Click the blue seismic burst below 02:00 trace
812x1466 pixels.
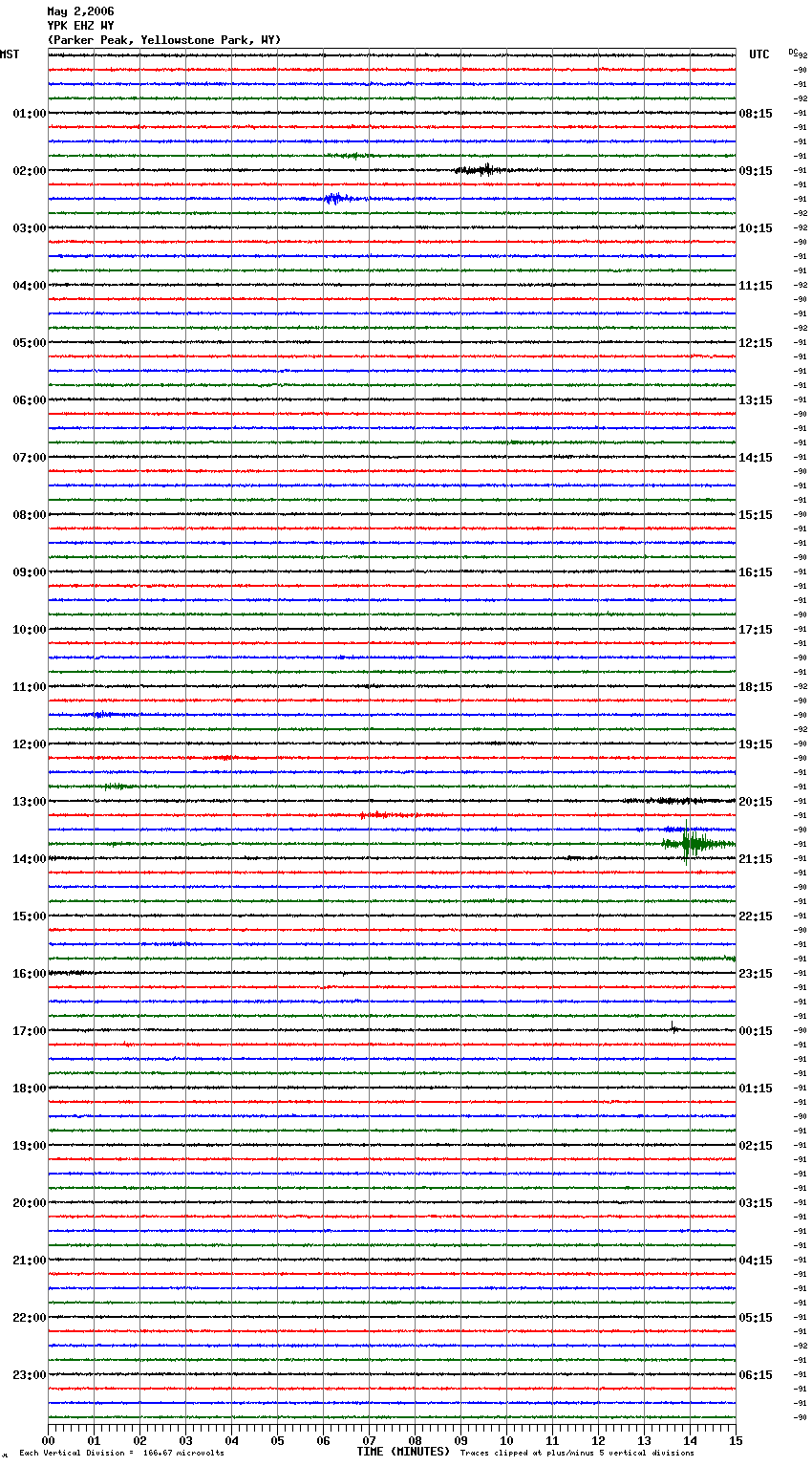tap(335, 199)
